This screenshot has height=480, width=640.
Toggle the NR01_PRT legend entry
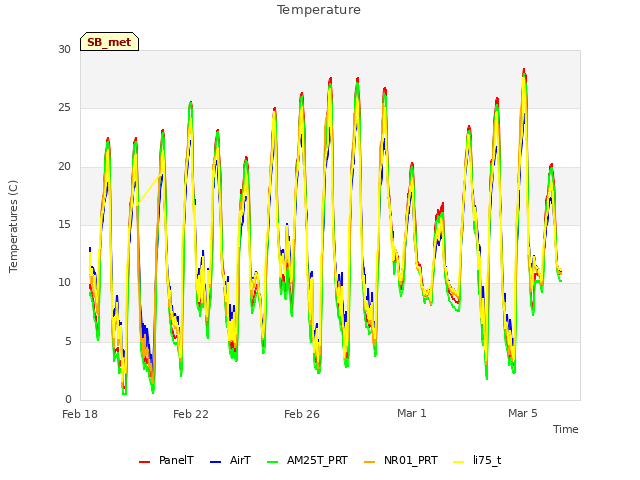click(x=401, y=461)
